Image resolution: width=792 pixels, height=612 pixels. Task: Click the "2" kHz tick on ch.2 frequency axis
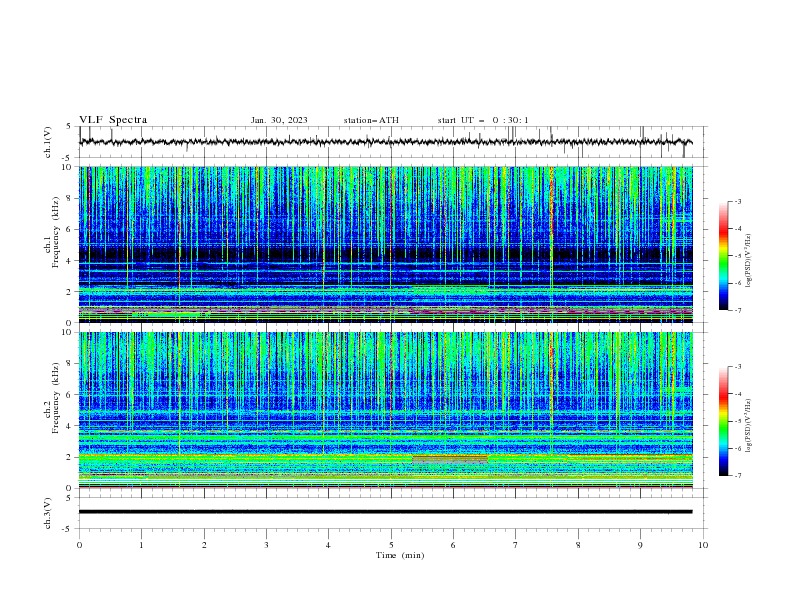[x=71, y=457]
